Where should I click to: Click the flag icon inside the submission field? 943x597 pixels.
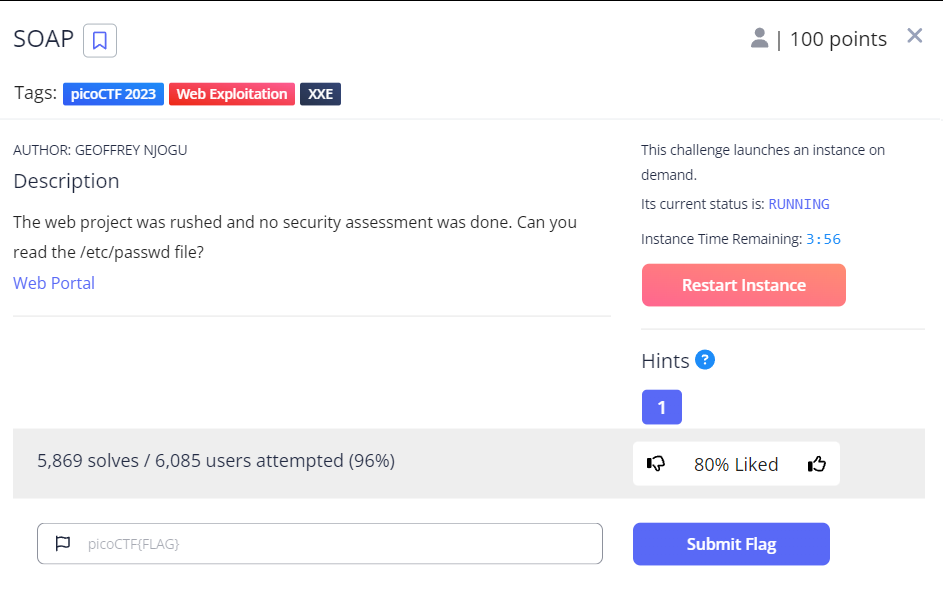[x=63, y=543]
